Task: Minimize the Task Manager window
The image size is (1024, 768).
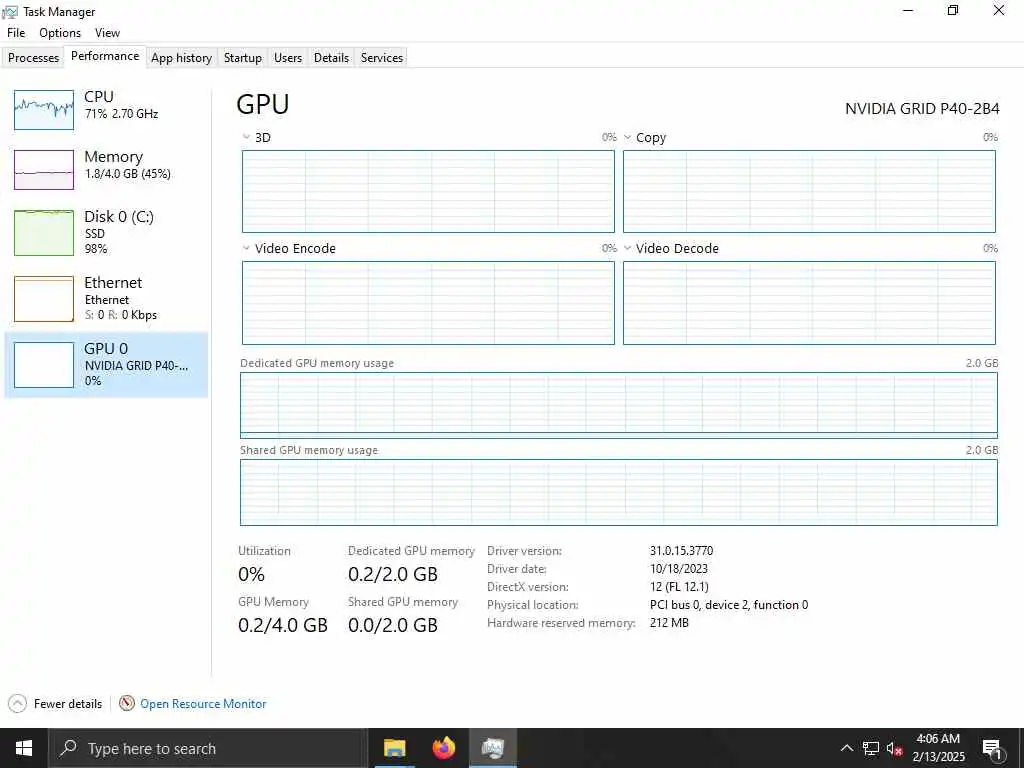Action: [908, 11]
